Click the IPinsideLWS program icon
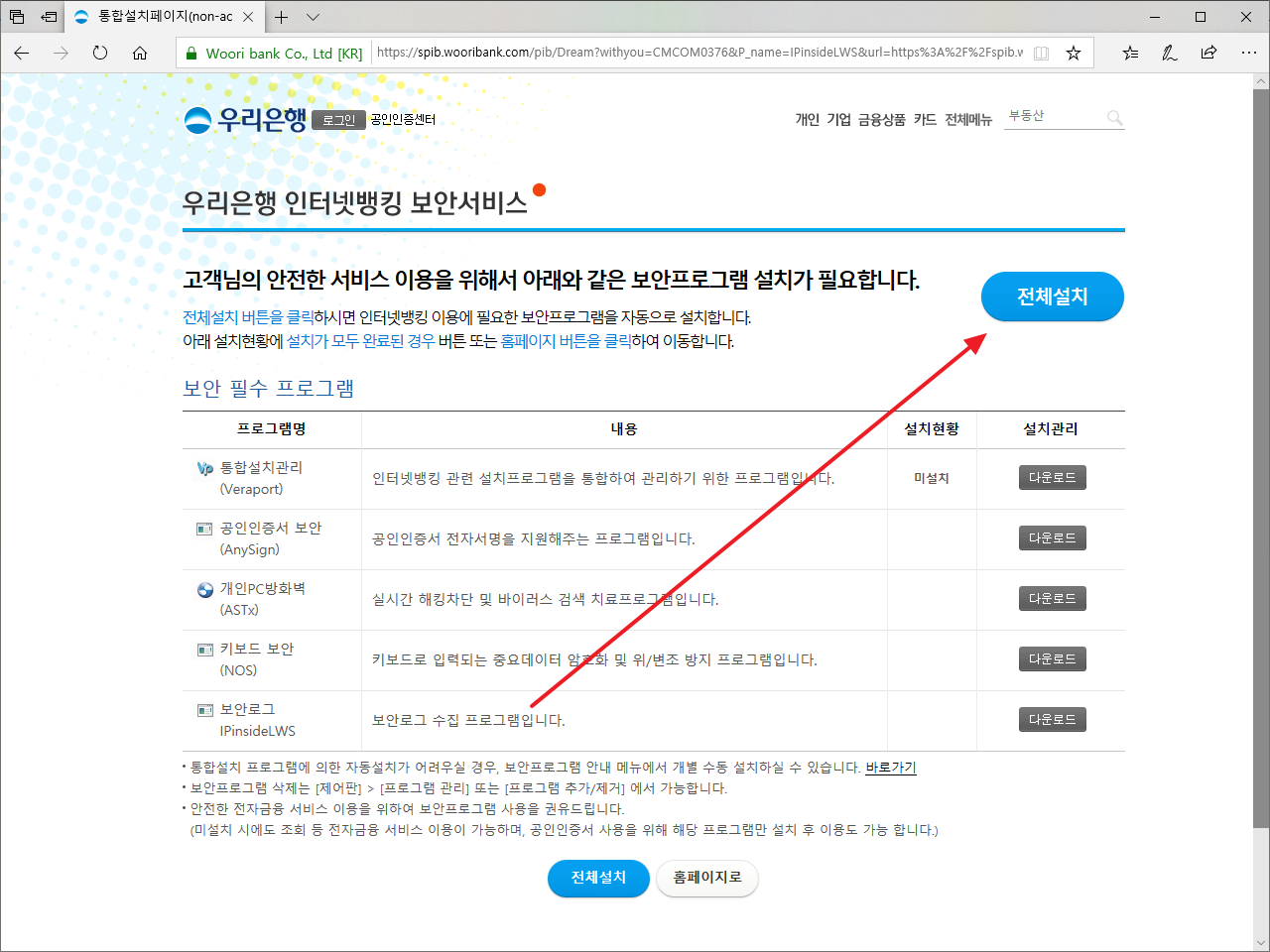The image size is (1270, 952). (x=205, y=710)
